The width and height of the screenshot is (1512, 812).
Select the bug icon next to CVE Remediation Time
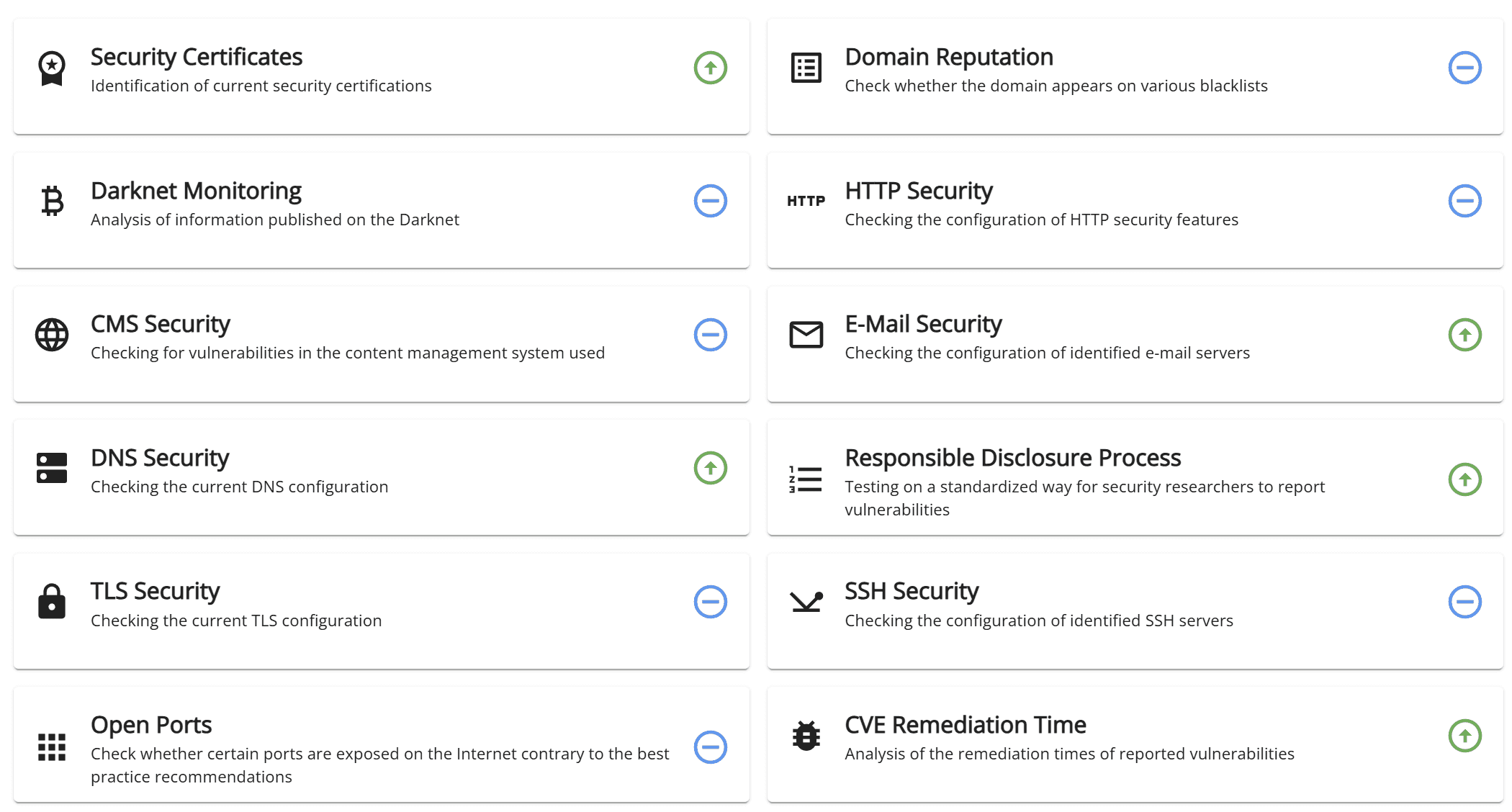point(806,736)
